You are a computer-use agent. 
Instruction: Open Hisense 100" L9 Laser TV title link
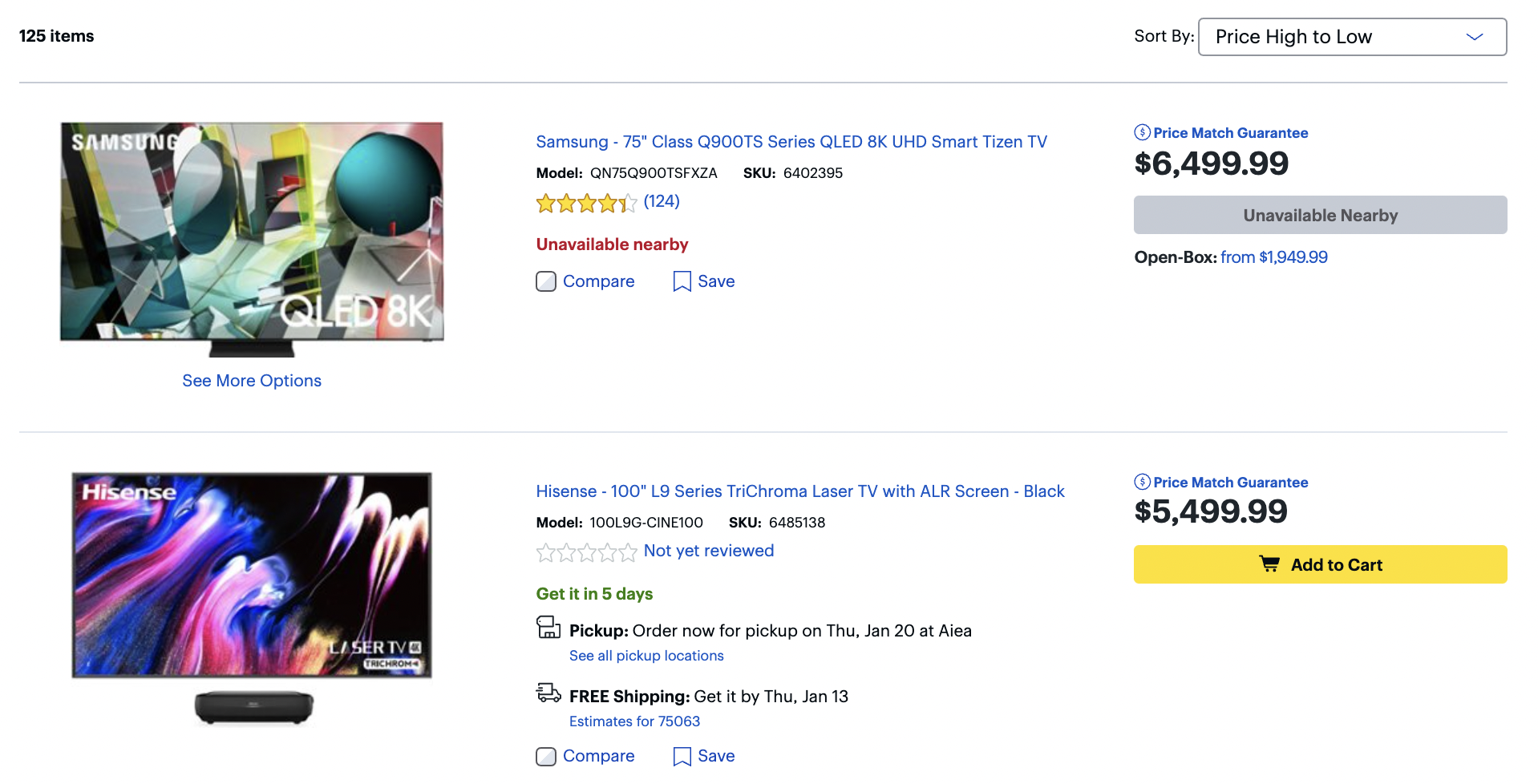pyautogui.click(x=800, y=491)
